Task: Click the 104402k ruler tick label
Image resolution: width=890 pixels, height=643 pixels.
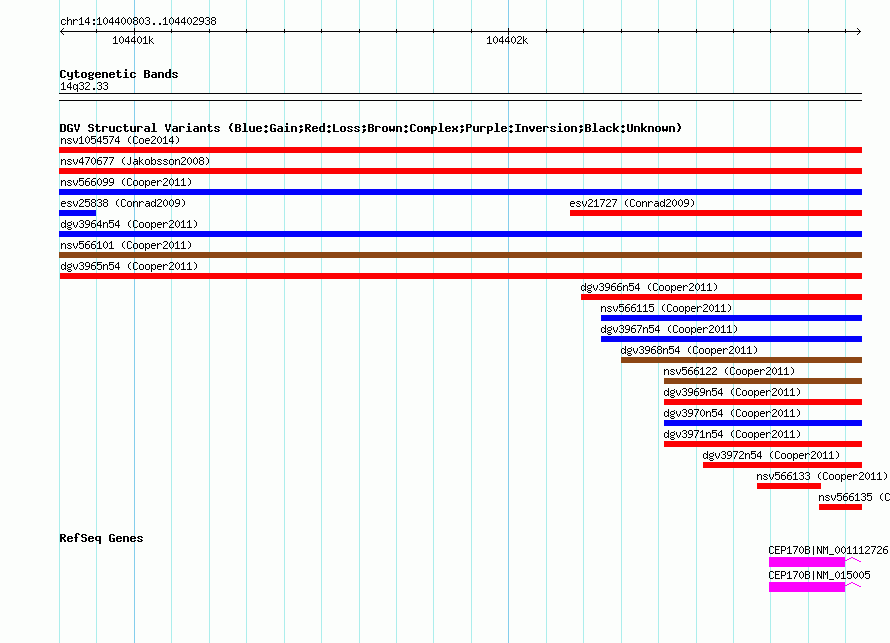Action: click(507, 40)
